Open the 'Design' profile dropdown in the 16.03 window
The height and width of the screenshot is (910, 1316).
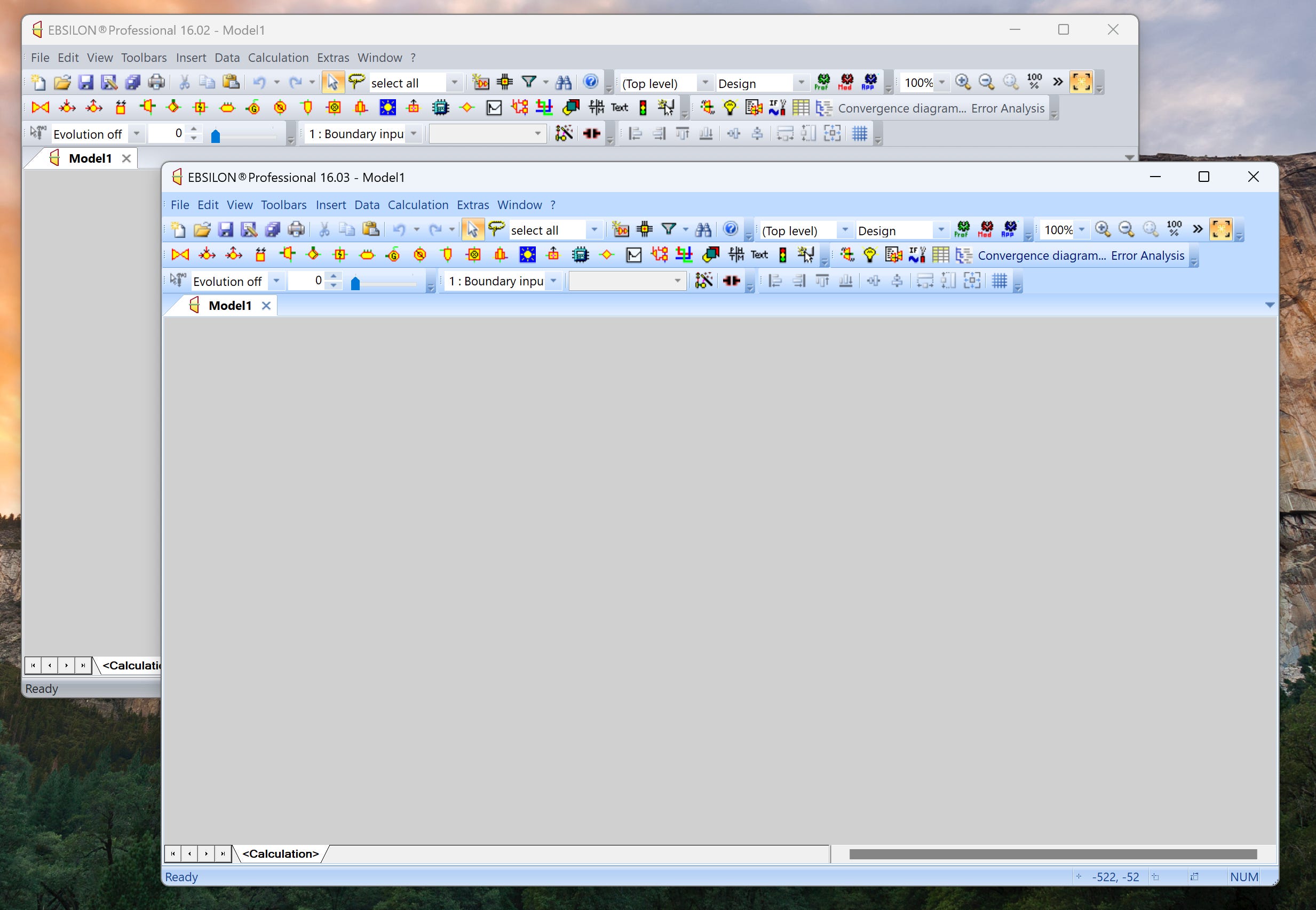(941, 230)
